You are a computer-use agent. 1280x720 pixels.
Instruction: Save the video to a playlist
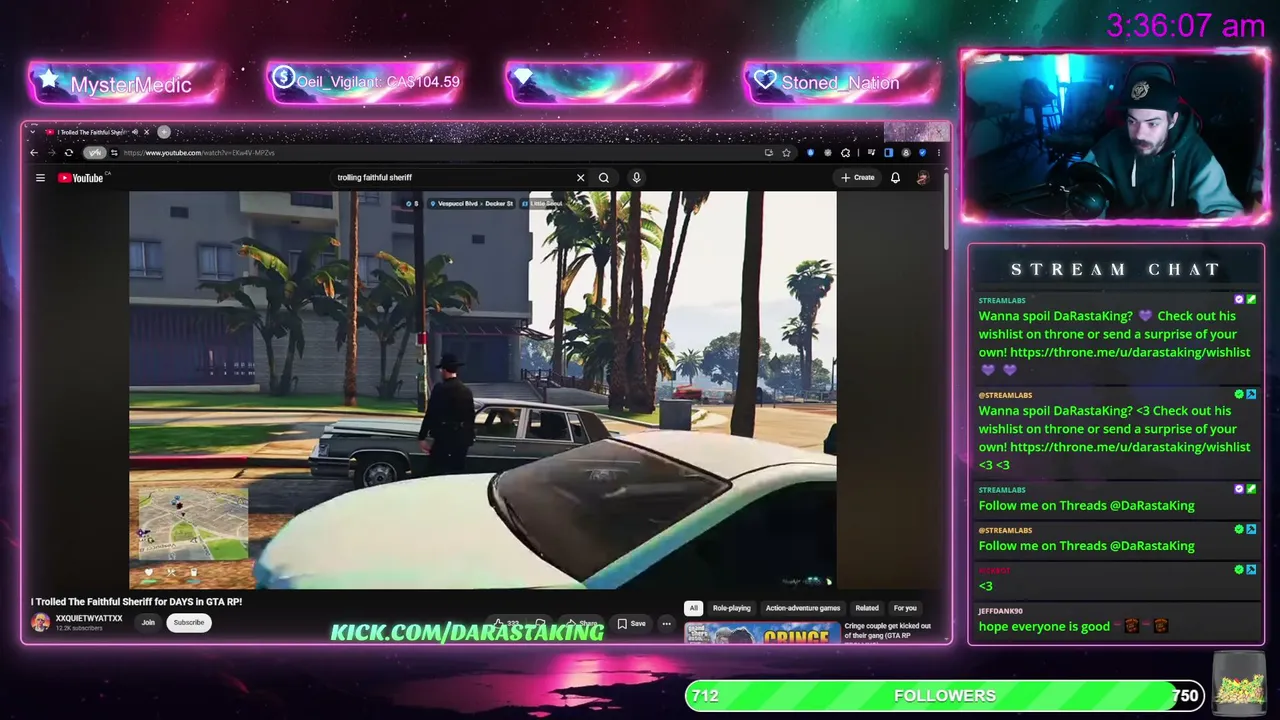pyautogui.click(x=631, y=624)
